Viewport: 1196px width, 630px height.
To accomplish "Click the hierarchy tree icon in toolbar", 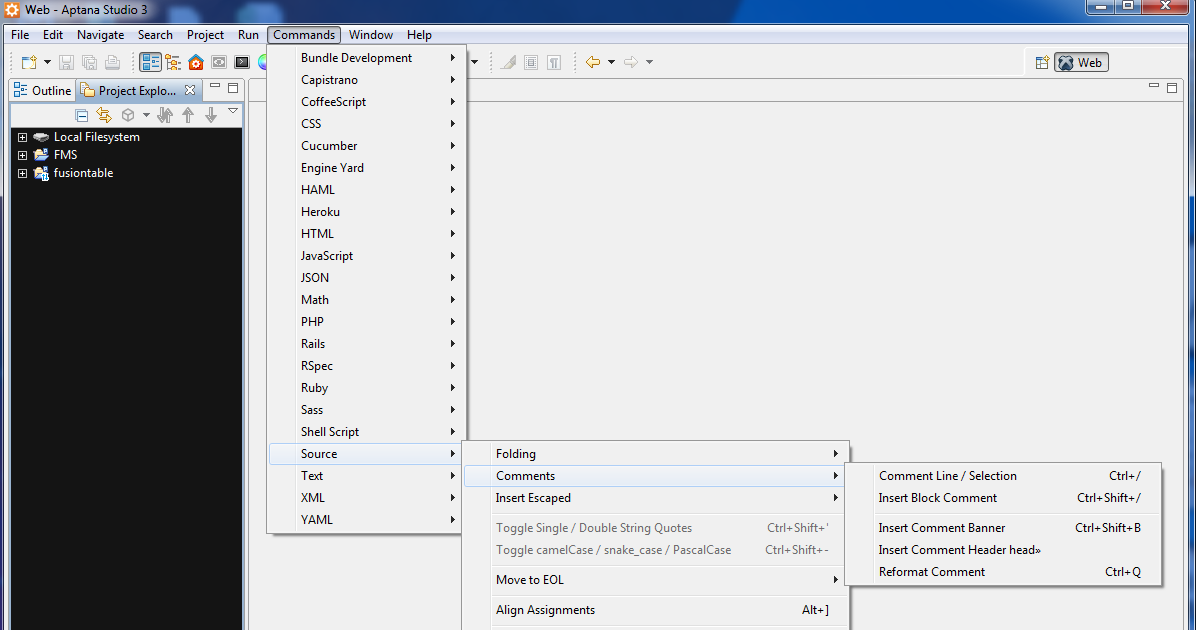I will (x=173, y=63).
